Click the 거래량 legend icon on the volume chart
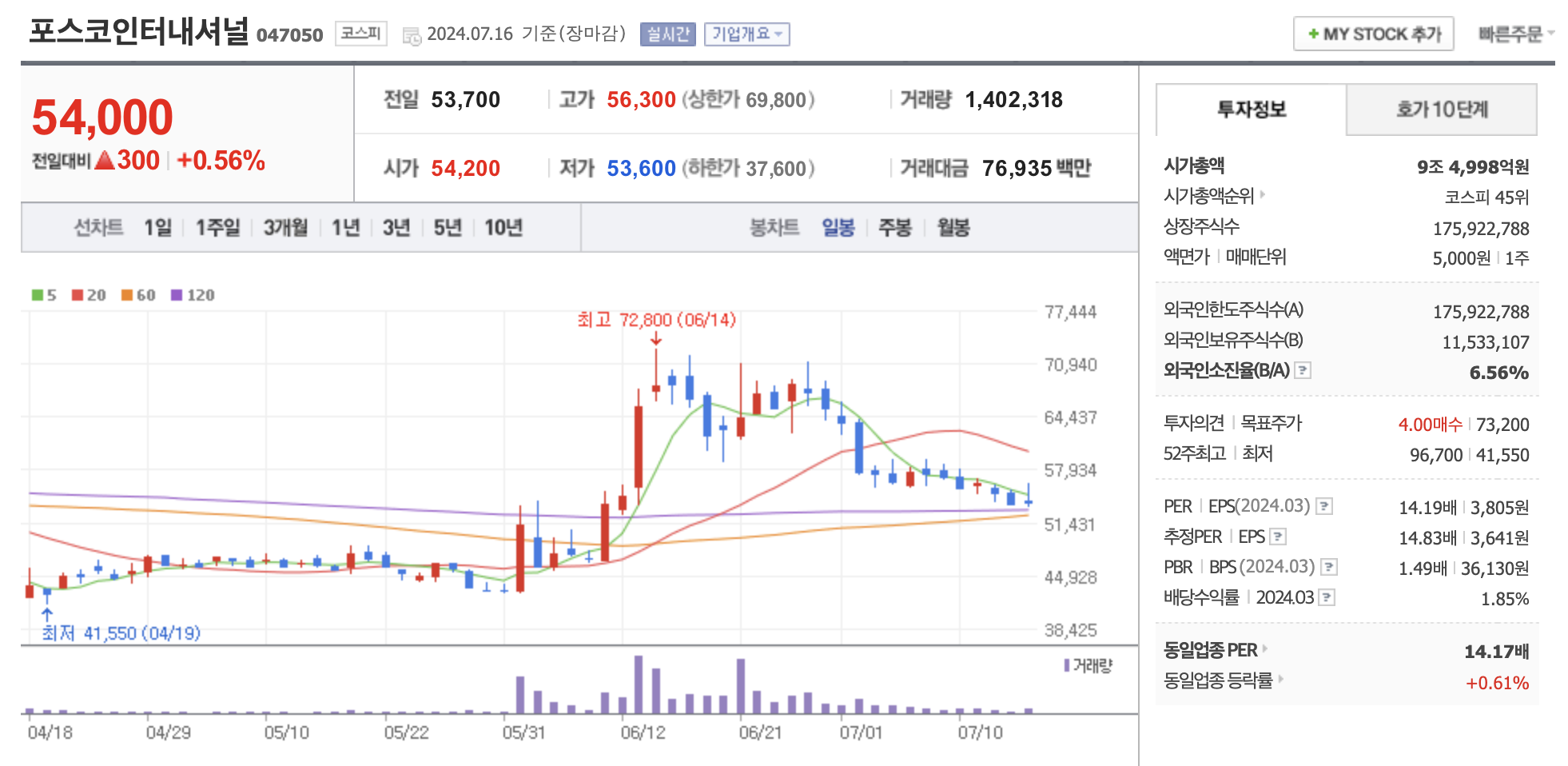Image resolution: width=1568 pixels, height=766 pixels. point(1069,665)
